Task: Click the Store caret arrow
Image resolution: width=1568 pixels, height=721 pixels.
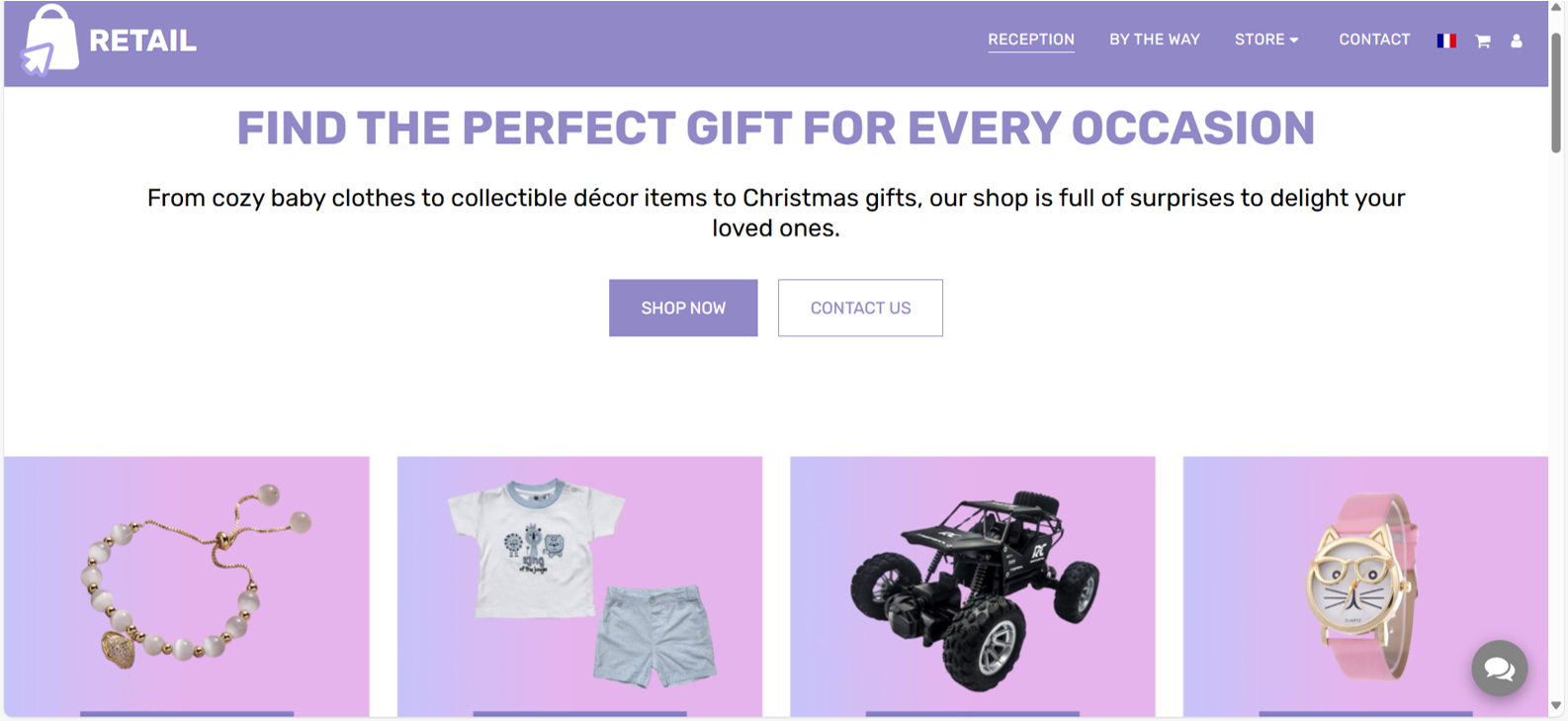Action: (x=1294, y=41)
